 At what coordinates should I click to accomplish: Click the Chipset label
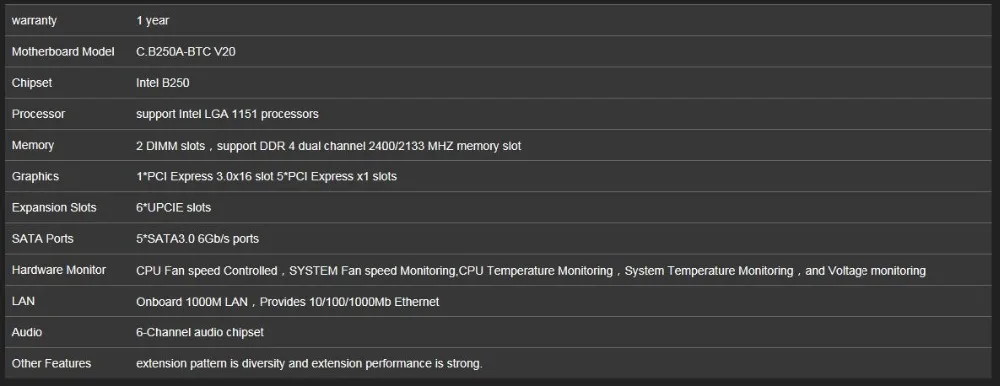click(32, 83)
